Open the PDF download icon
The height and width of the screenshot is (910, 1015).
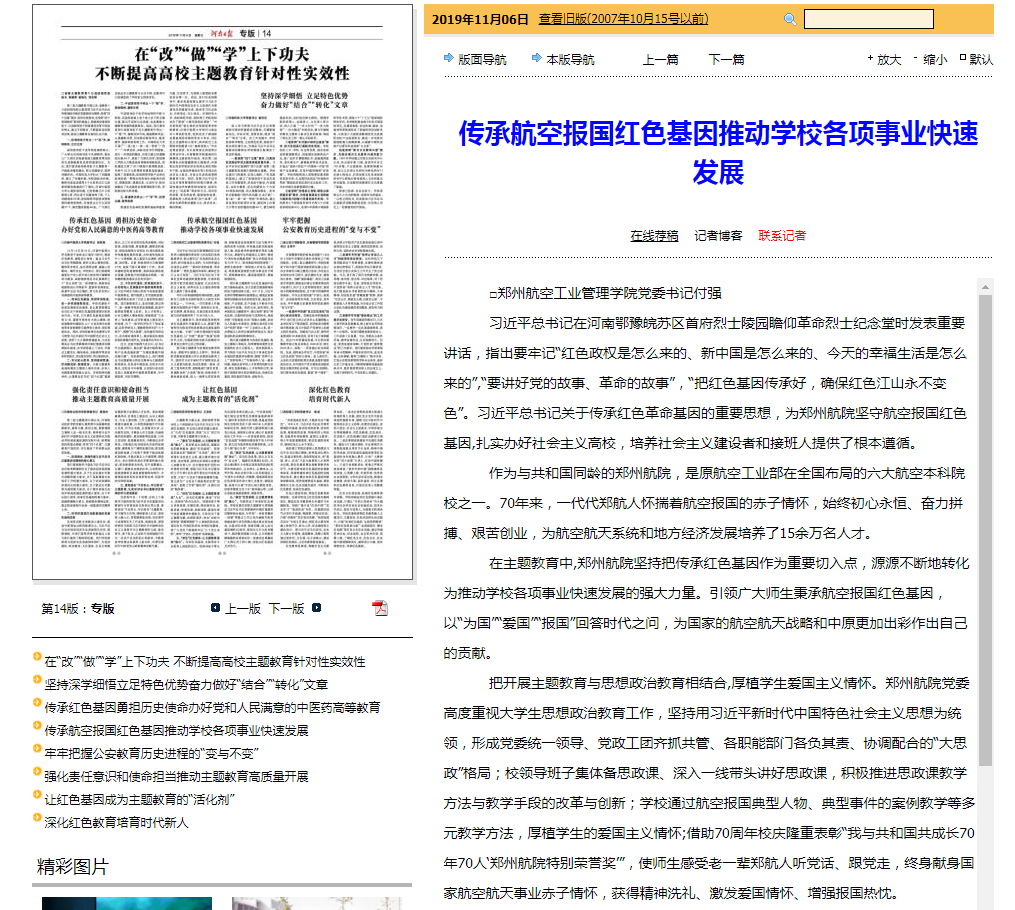(380, 608)
